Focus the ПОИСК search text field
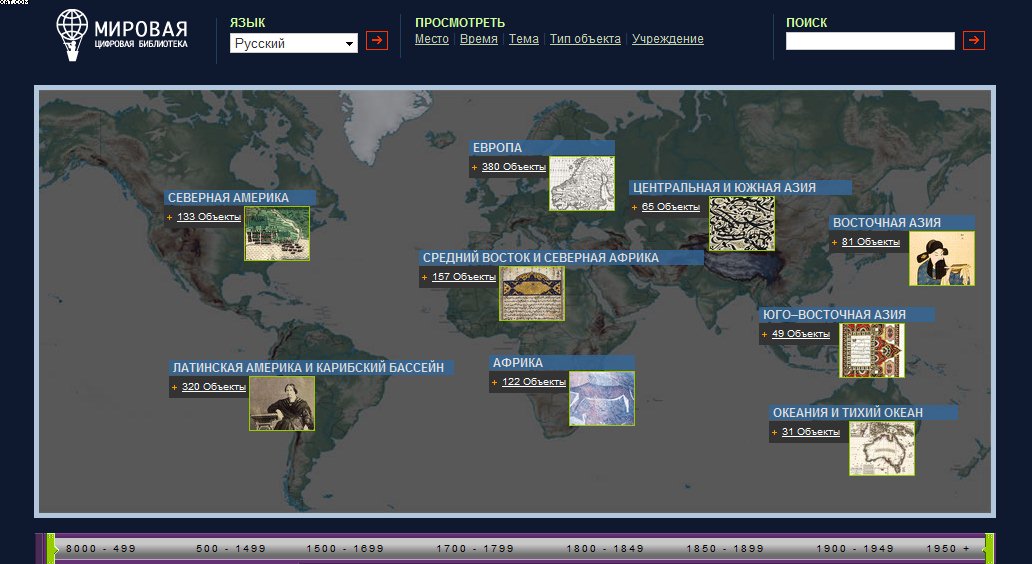This screenshot has height=564, width=1032. pos(870,41)
